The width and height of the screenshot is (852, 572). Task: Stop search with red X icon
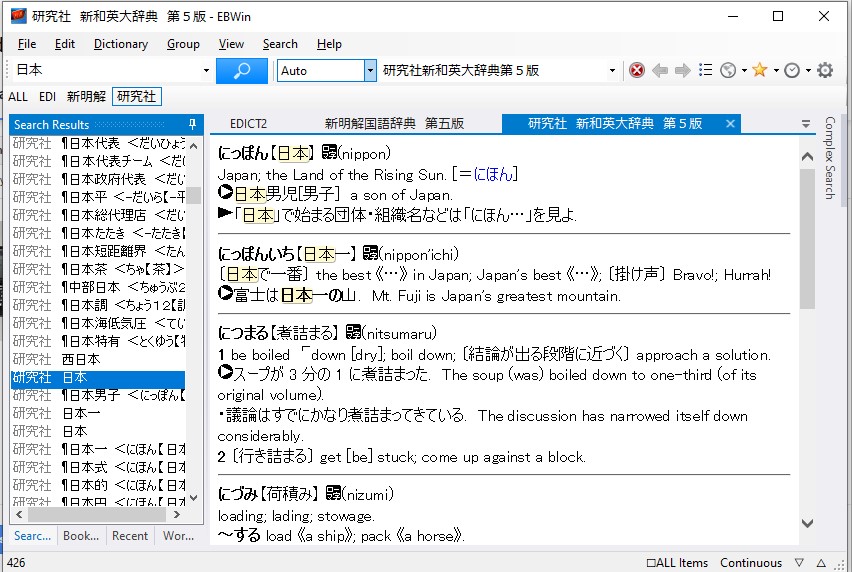tap(637, 70)
